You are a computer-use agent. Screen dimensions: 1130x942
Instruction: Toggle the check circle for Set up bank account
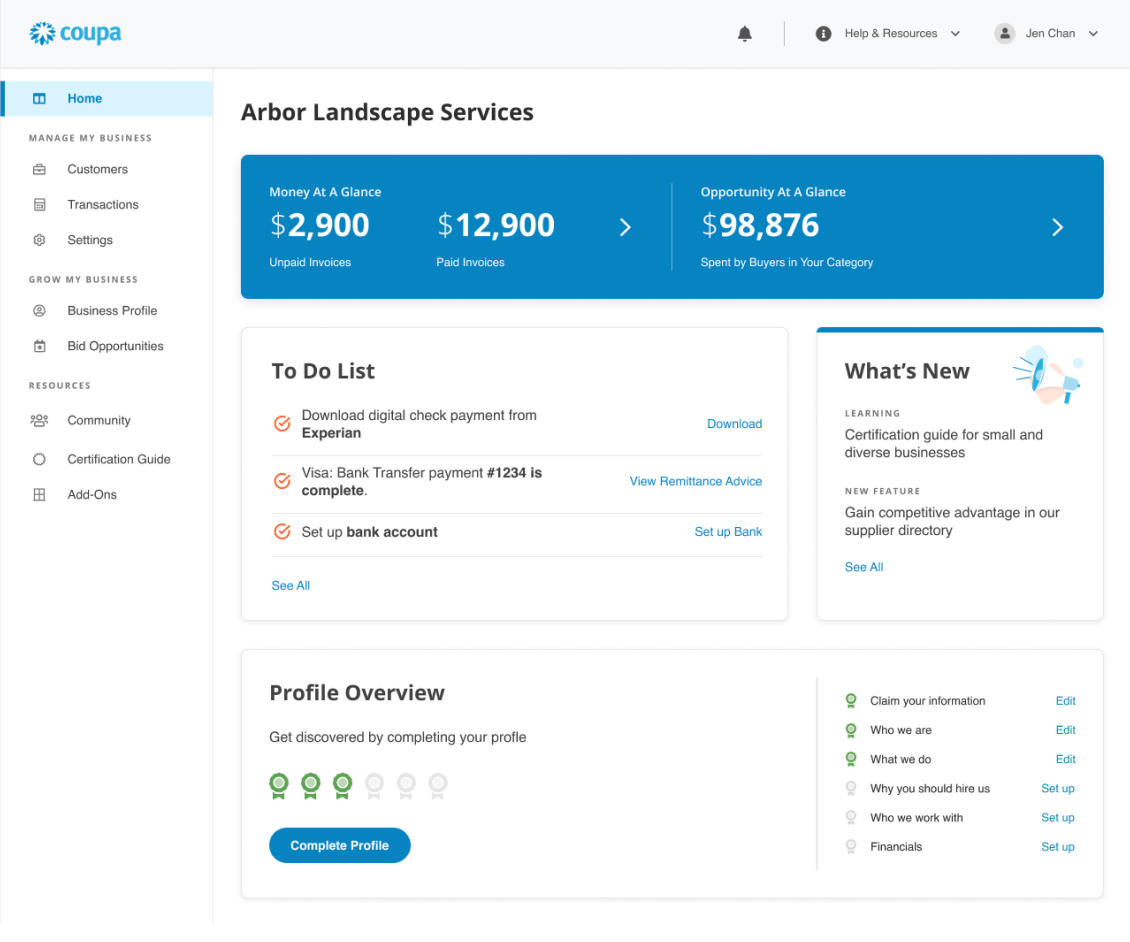coord(282,532)
